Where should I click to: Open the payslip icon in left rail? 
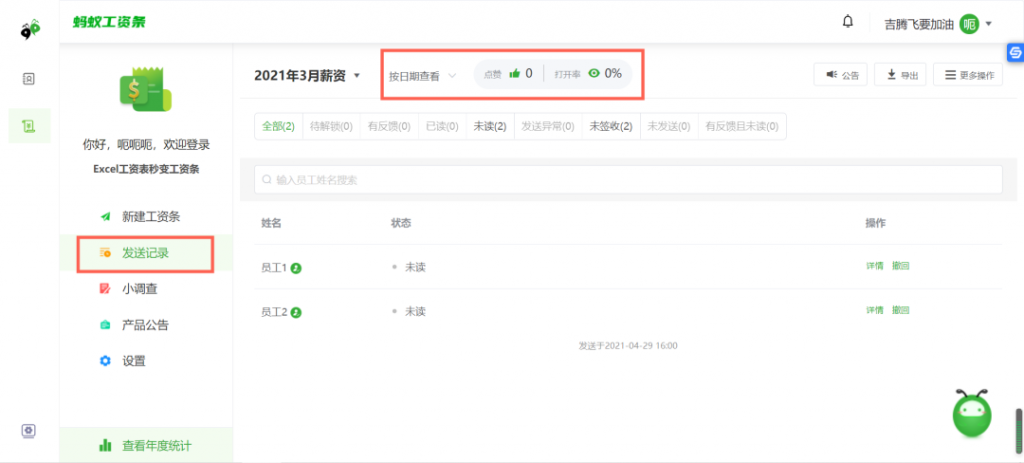tap(29, 126)
